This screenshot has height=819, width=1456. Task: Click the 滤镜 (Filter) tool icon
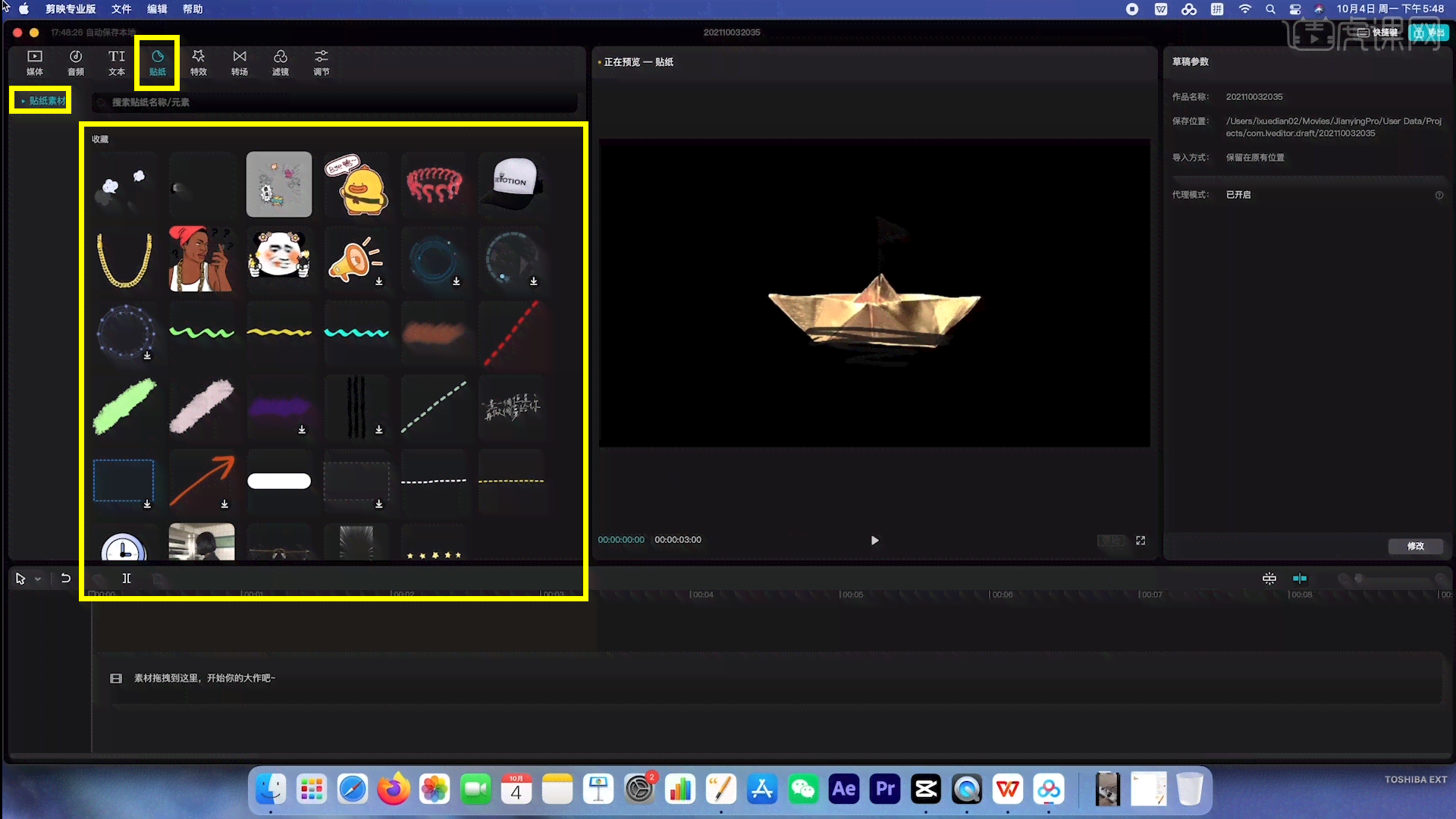(280, 62)
